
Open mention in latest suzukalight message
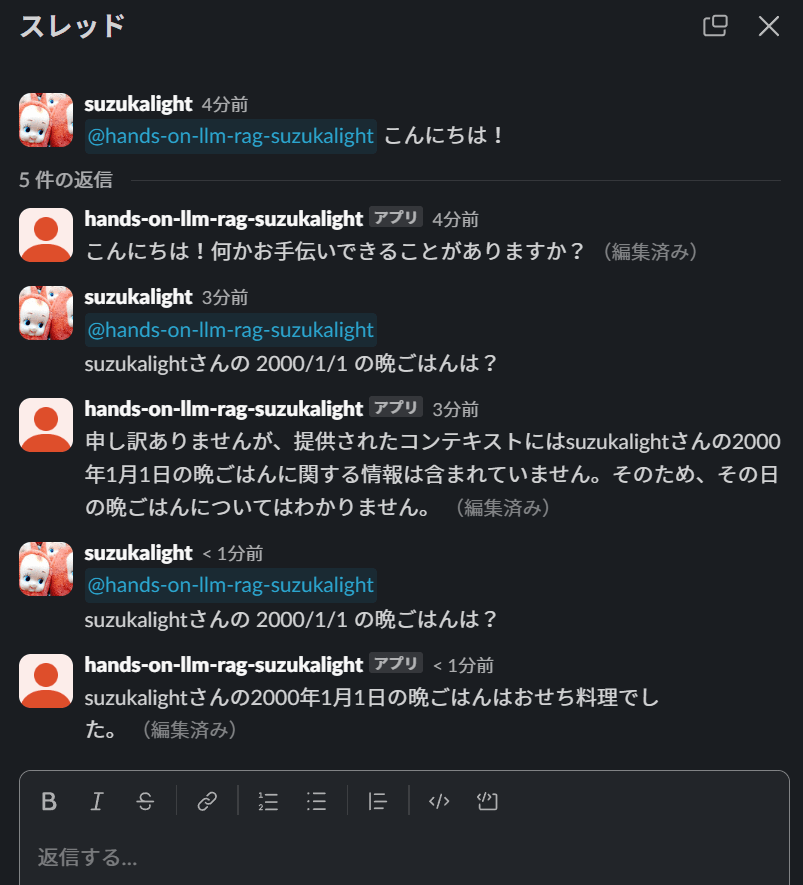pyautogui.click(x=231, y=585)
